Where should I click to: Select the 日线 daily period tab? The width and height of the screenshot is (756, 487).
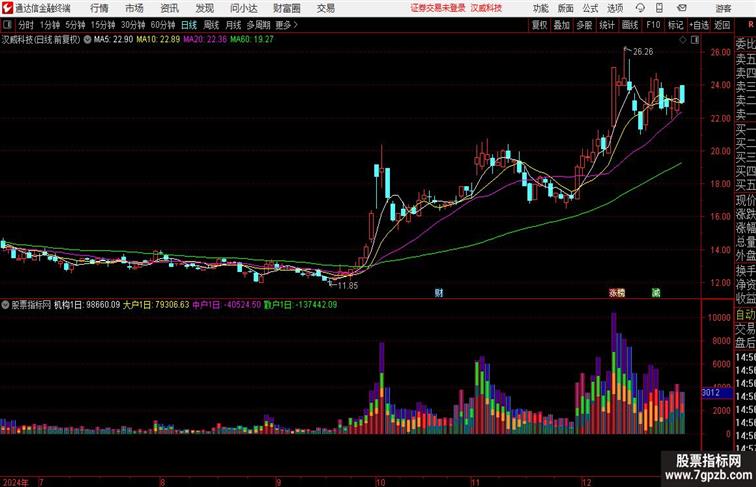point(189,25)
